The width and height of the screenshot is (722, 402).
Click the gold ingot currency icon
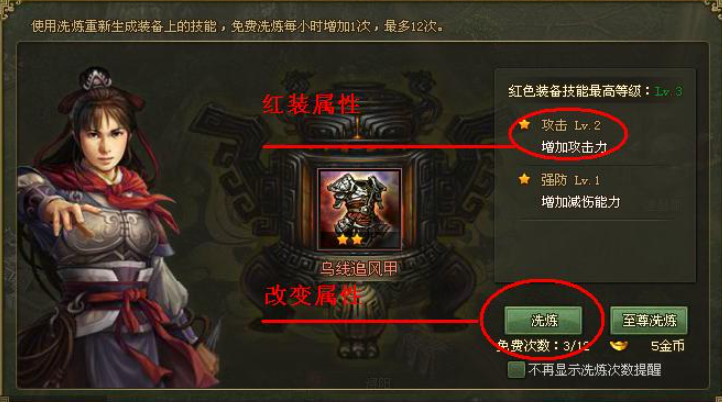click(618, 345)
